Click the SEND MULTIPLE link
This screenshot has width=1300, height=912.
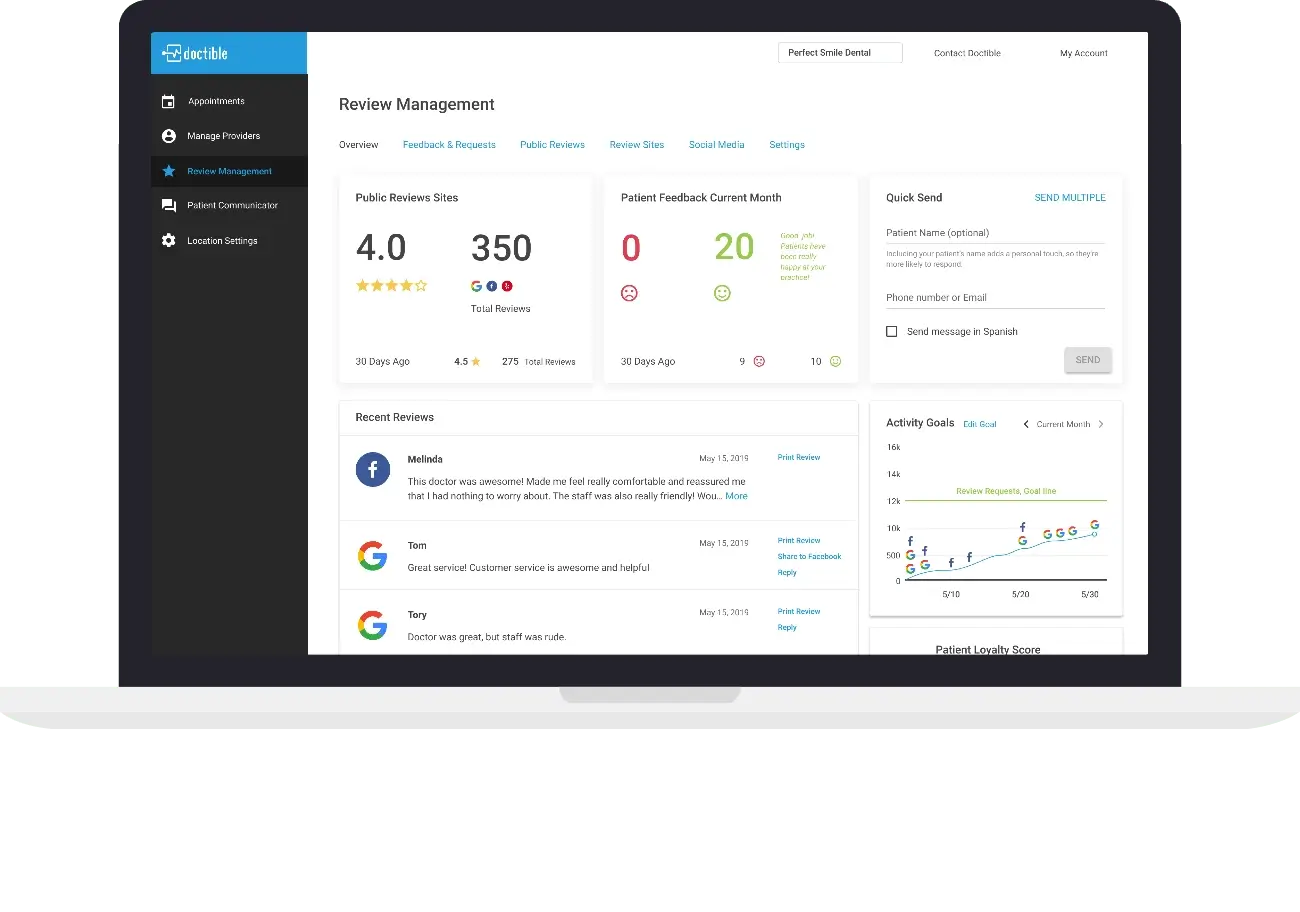(x=1069, y=198)
